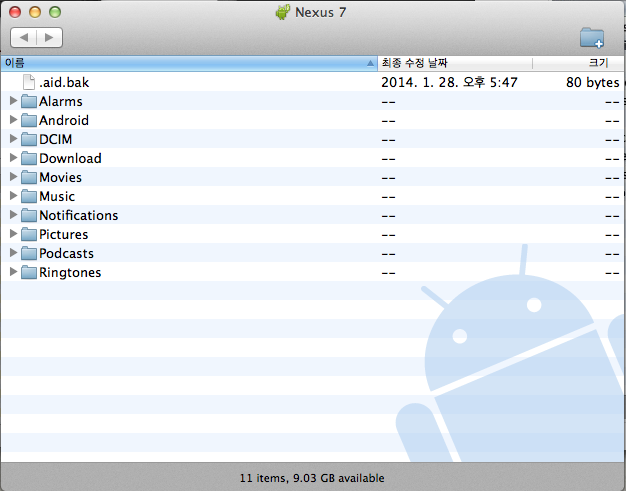Select the .aid.bak file name
This screenshot has height=491, width=626.
64,83
